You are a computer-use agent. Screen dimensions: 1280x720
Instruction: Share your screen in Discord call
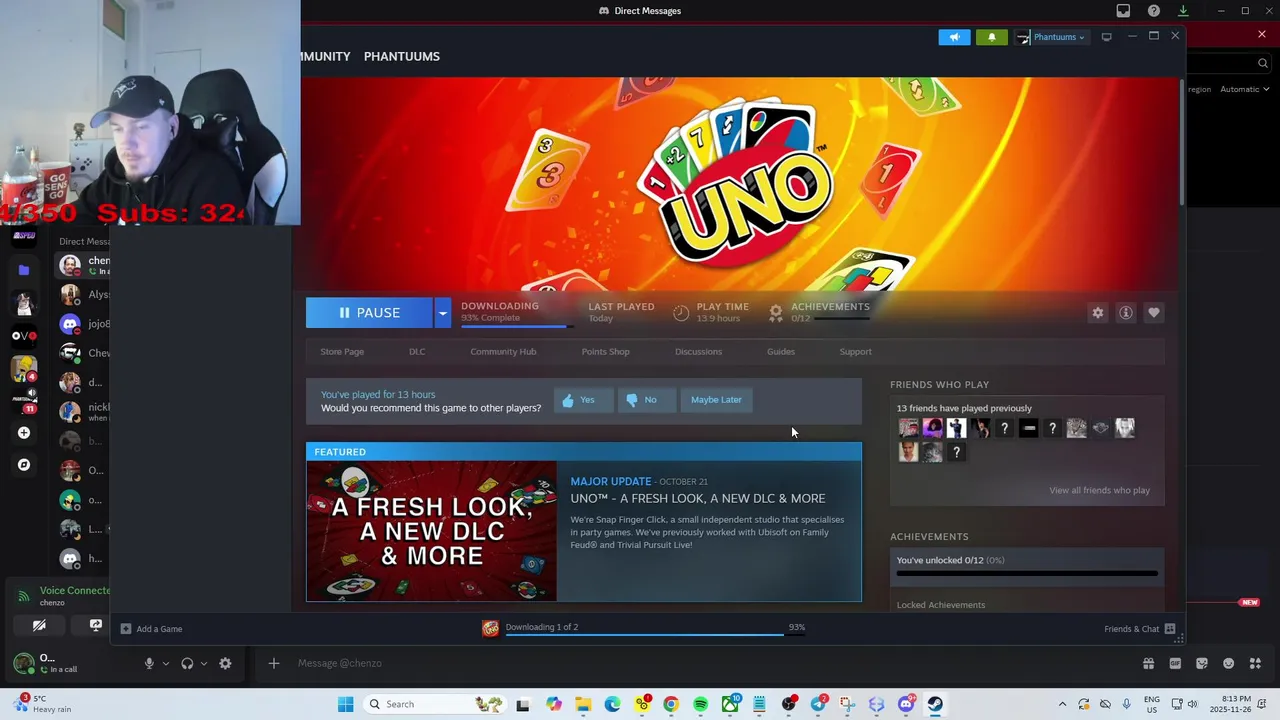pyautogui.click(x=96, y=626)
